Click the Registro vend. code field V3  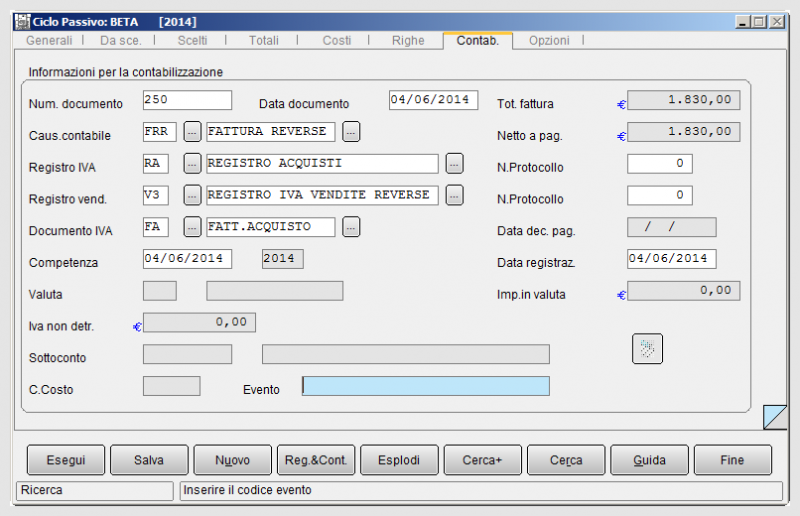tap(156, 195)
